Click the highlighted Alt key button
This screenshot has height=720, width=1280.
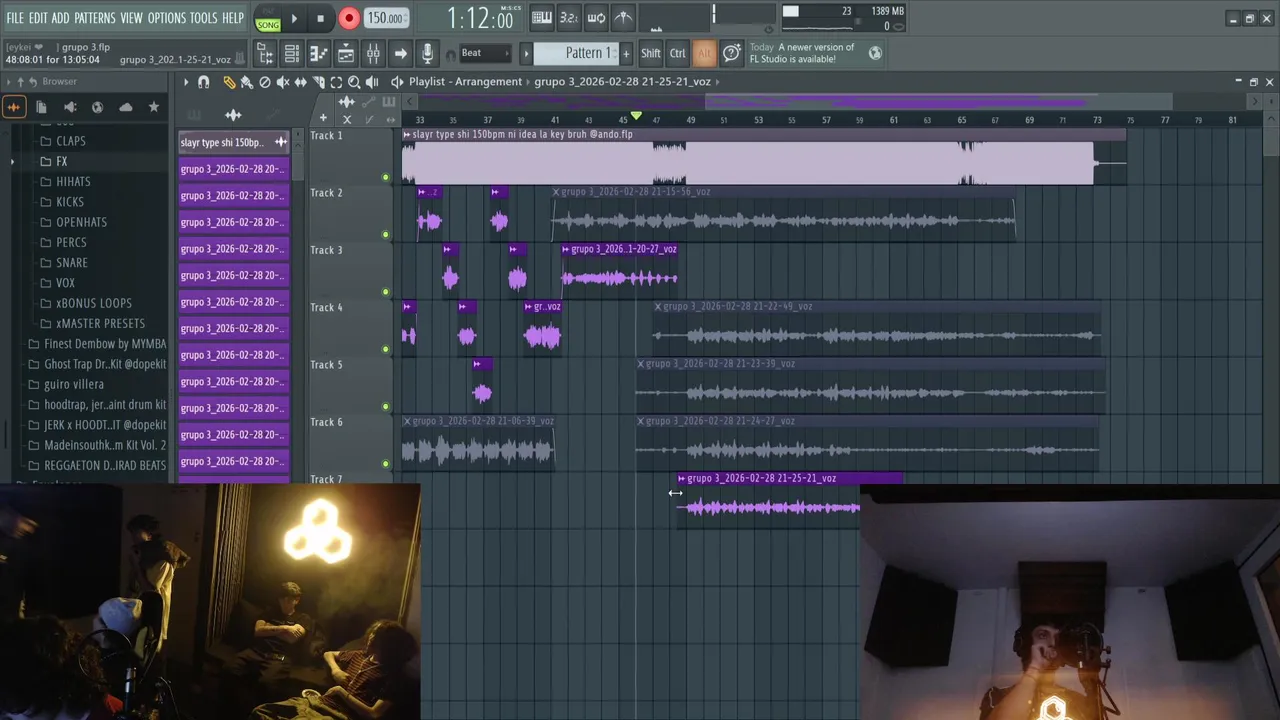(704, 53)
